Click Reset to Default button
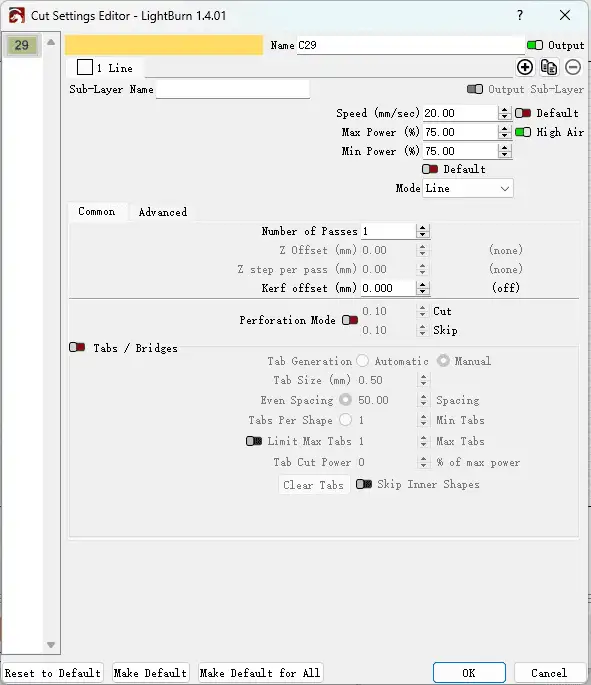The width and height of the screenshot is (591, 685). (x=52, y=673)
